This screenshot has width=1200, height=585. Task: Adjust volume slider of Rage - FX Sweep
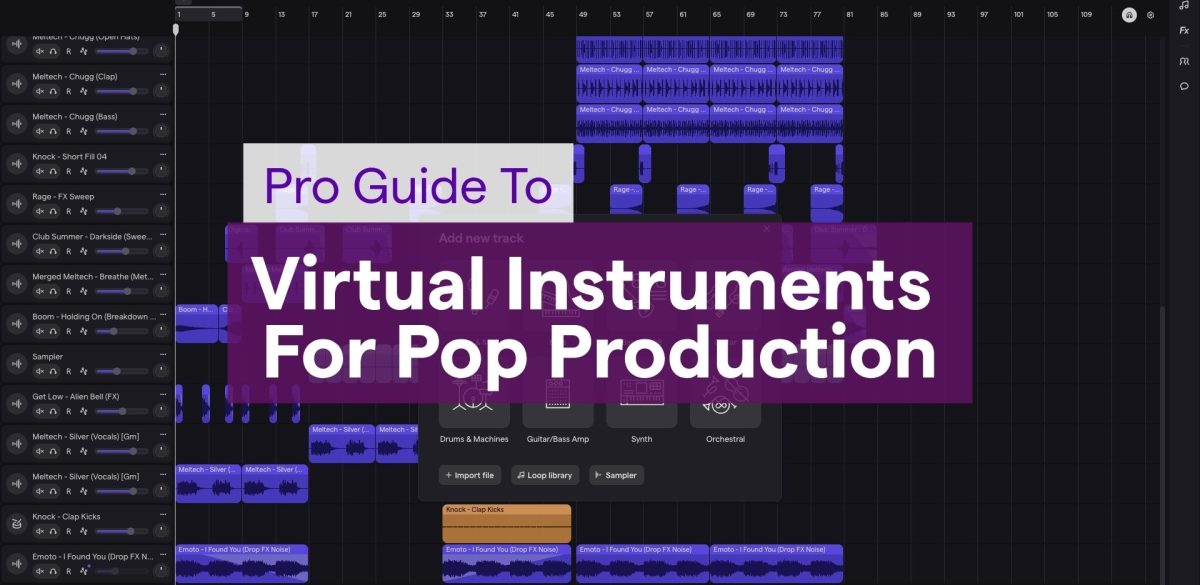[x=122, y=211]
